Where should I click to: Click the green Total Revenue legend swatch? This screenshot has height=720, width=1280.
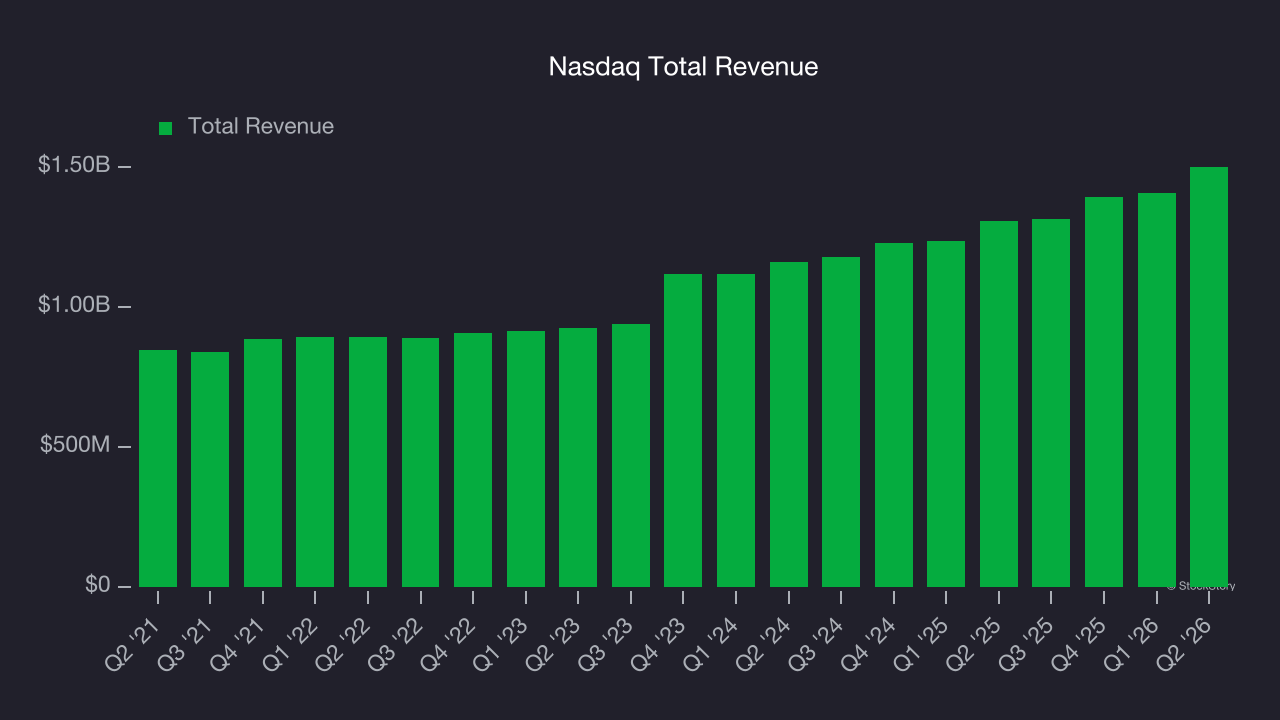tap(166, 128)
